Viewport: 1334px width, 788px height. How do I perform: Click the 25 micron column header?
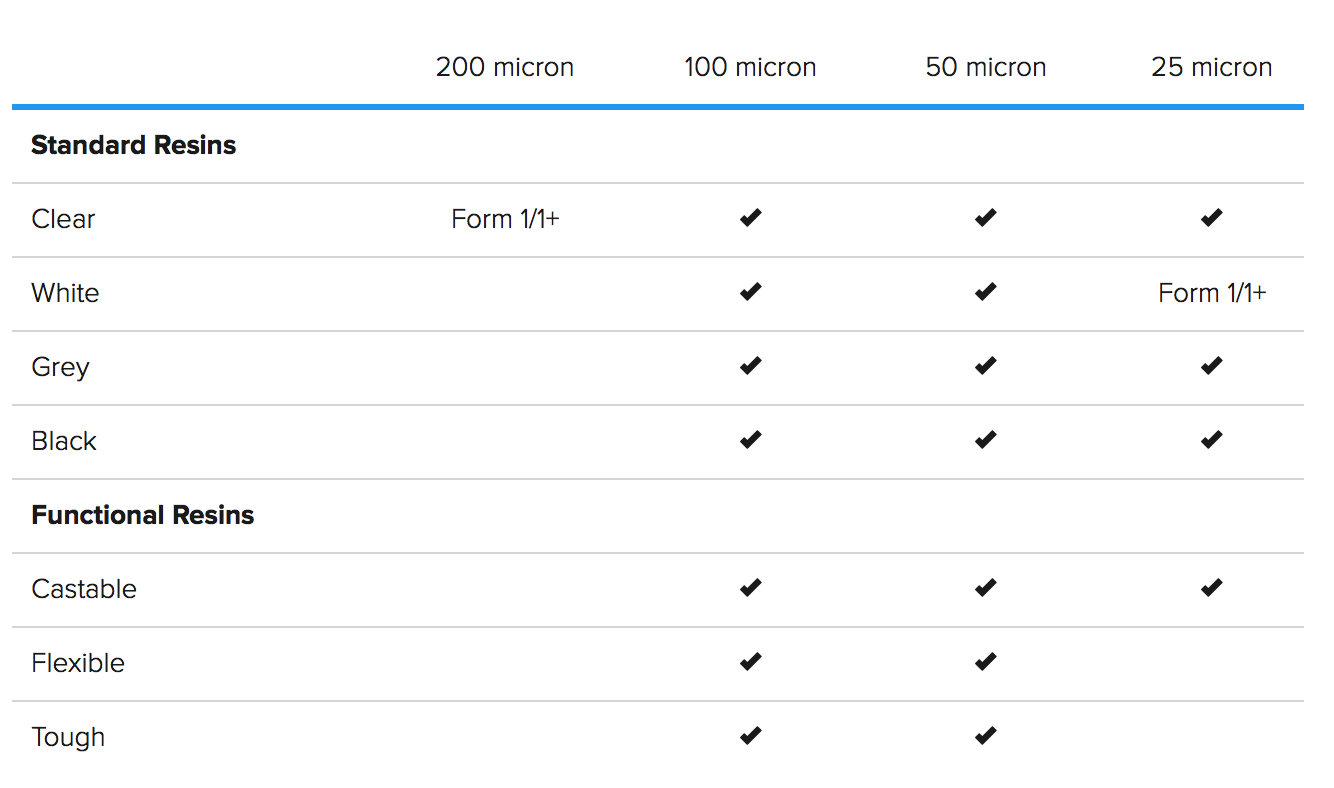click(1212, 67)
